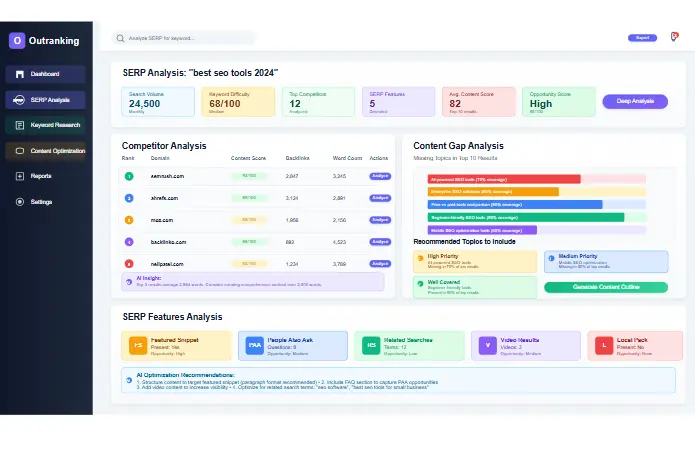The height and width of the screenshot is (454, 695).
Task: Click the Export button in the header
Action: [x=642, y=38]
